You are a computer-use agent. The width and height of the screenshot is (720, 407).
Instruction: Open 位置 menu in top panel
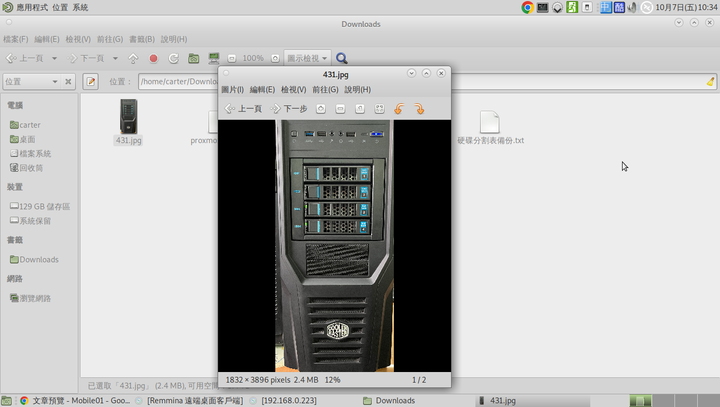click(x=60, y=7)
